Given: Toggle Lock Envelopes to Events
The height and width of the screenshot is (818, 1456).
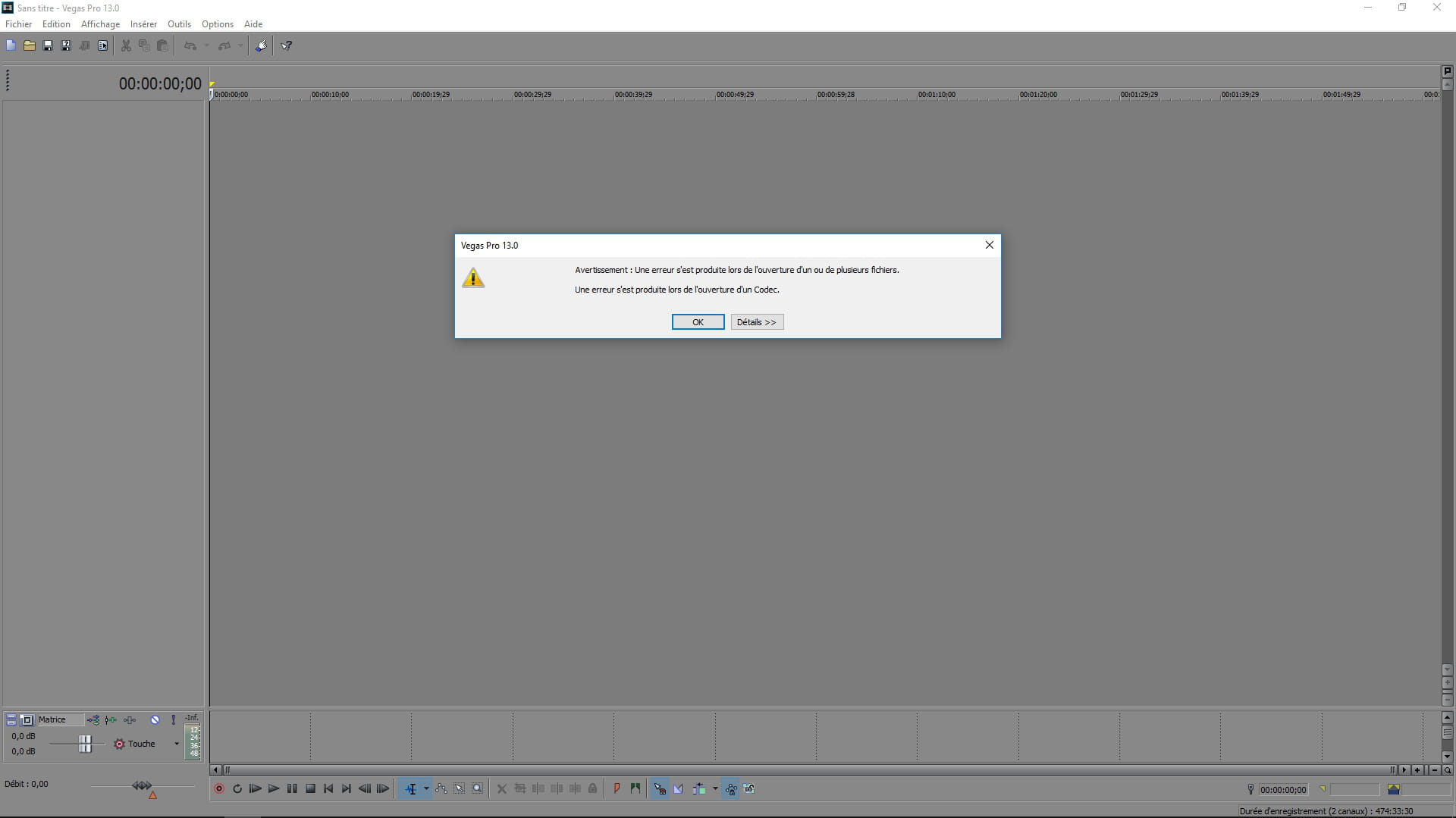Looking at the screenshot, I should coord(731,788).
